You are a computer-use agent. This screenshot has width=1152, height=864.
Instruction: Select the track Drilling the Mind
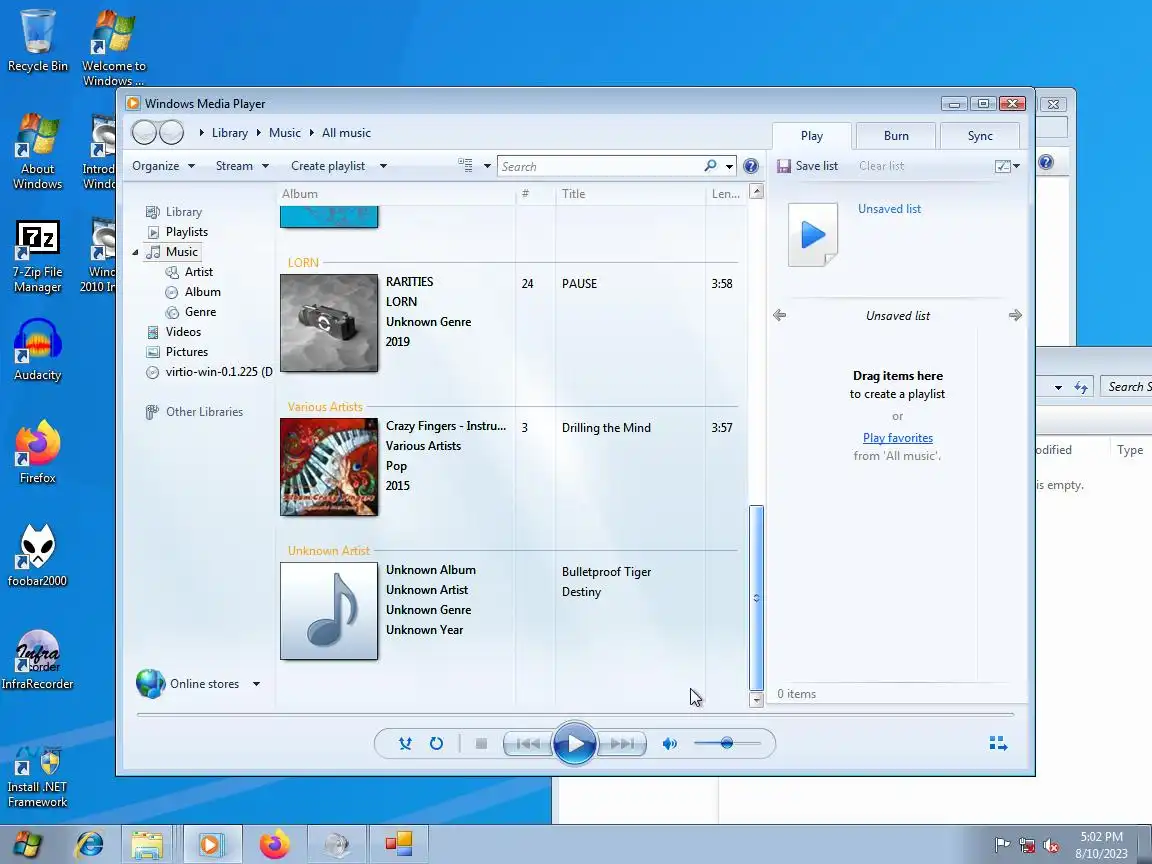pos(606,428)
